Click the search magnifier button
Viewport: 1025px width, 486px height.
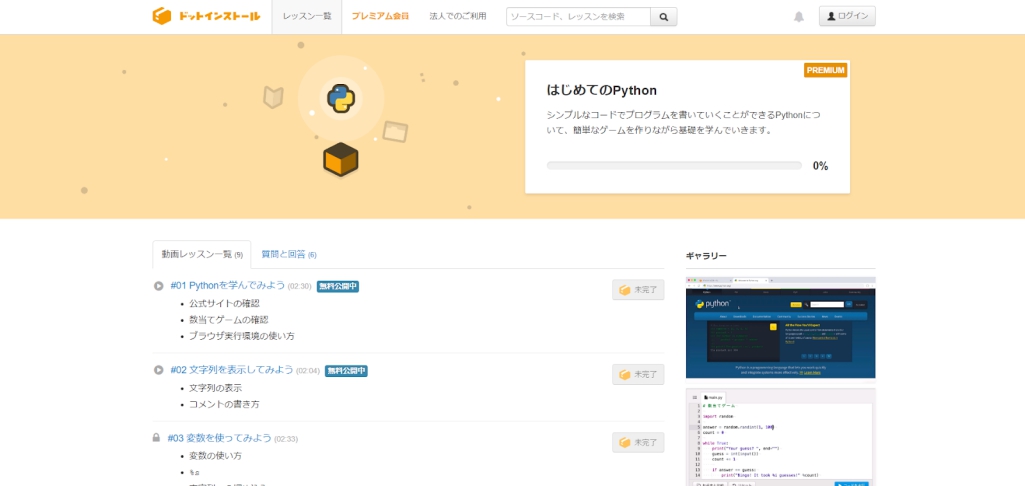[664, 17]
